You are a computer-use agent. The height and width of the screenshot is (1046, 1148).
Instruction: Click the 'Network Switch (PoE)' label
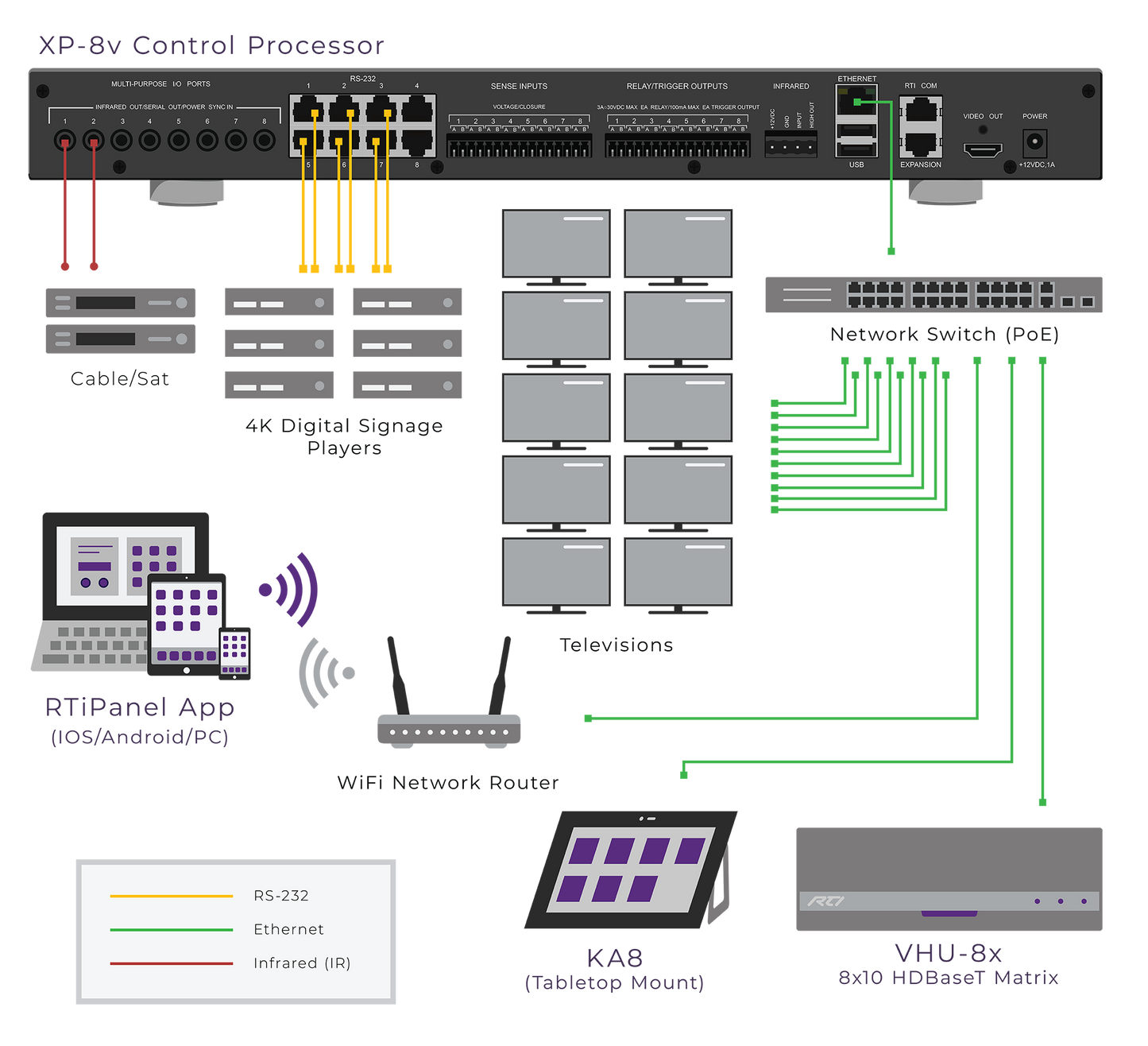[945, 334]
